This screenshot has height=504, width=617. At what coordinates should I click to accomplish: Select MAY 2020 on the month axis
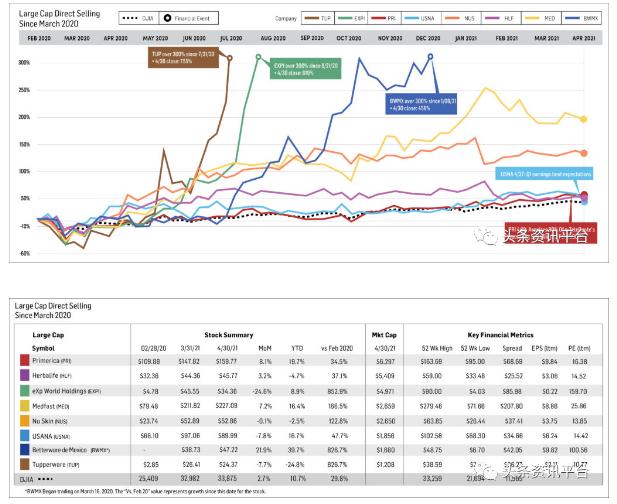(155, 38)
